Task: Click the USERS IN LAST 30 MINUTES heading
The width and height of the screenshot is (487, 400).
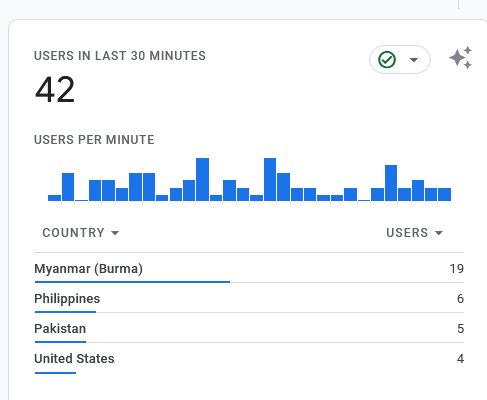Action: tap(120, 56)
